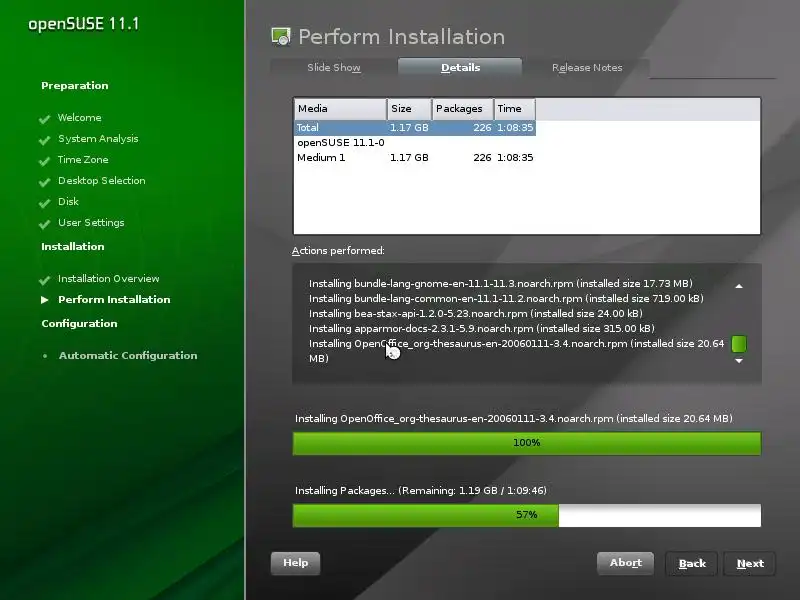Sort by the Size column header
The height and width of the screenshot is (600, 800).
(409, 109)
